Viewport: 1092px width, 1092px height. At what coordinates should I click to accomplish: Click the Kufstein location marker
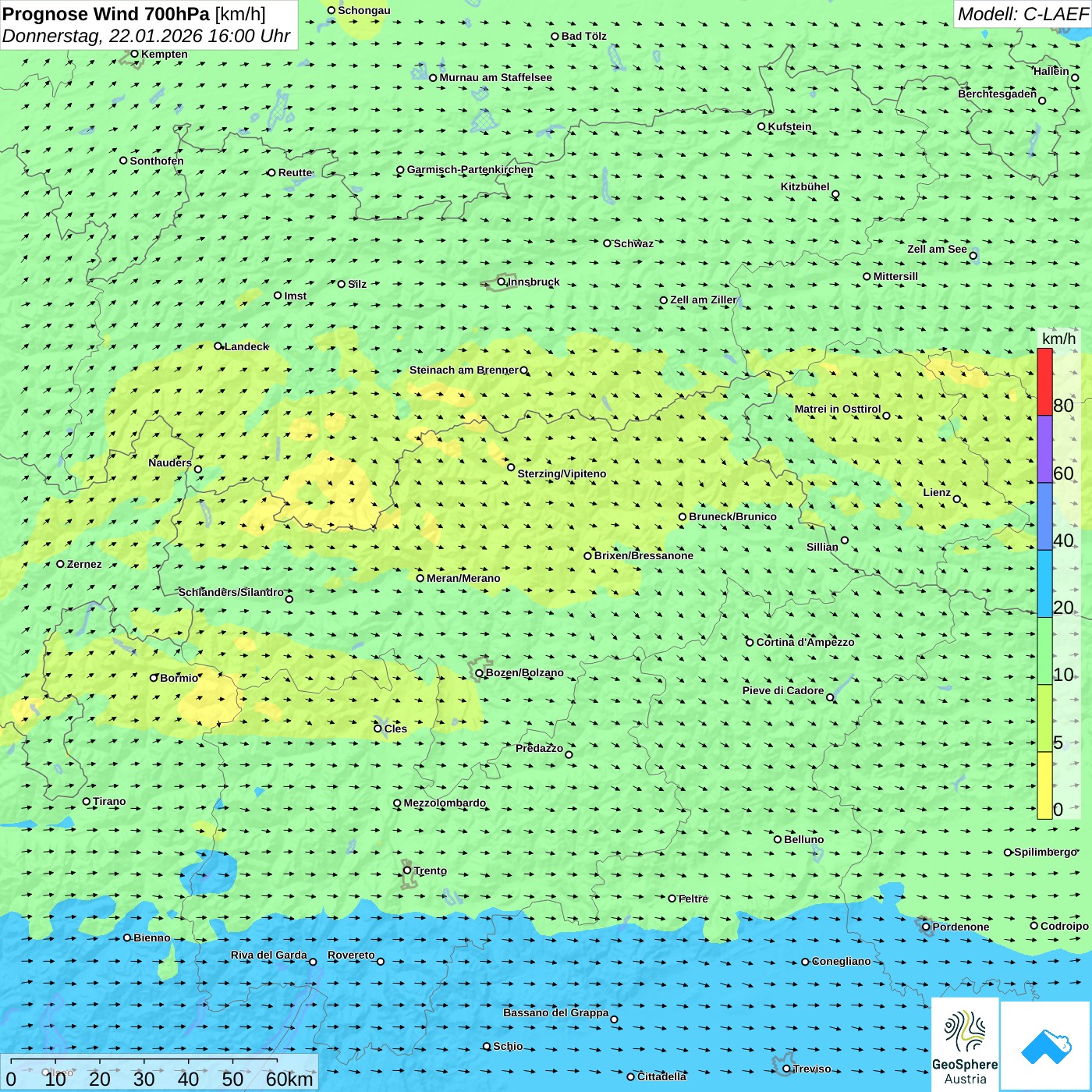click(x=761, y=126)
